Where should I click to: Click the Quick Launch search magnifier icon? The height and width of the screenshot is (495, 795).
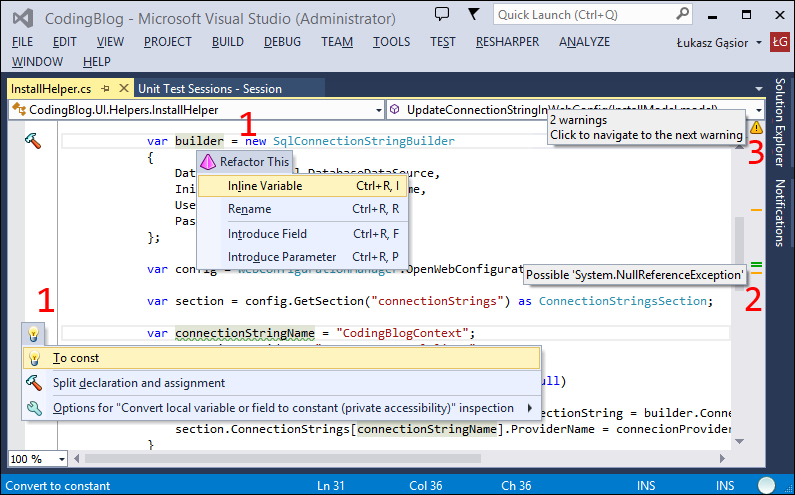683,14
